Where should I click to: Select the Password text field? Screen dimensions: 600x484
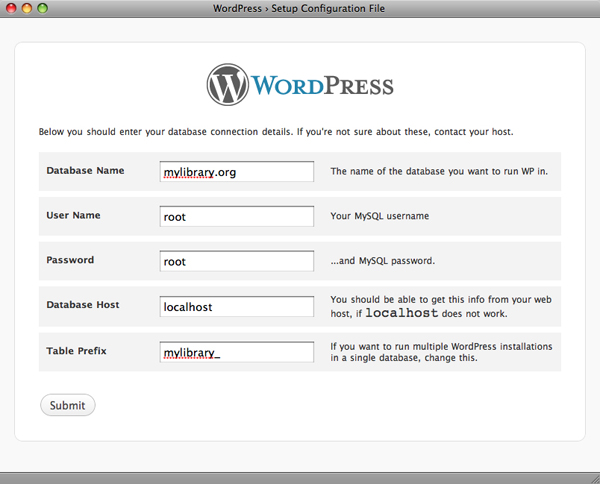[237, 262]
